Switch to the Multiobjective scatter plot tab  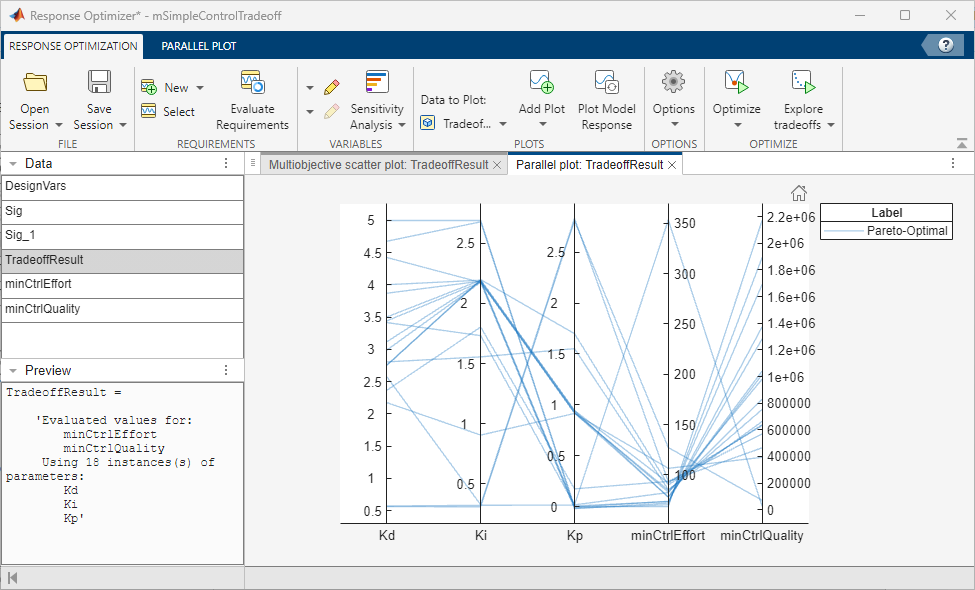point(379,165)
